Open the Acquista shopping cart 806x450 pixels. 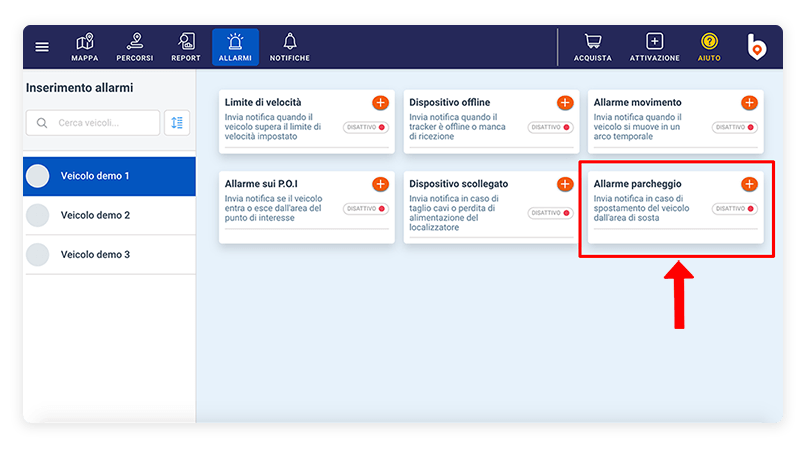point(593,46)
